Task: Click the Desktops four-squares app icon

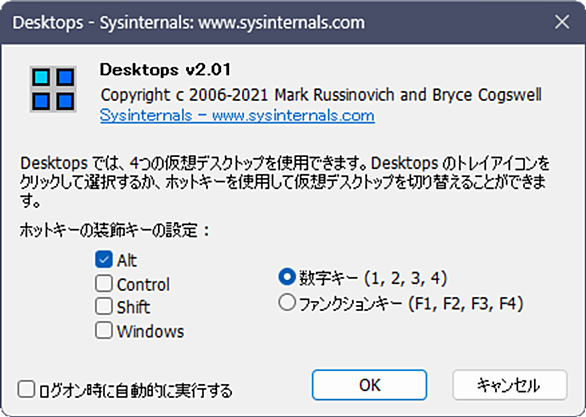Action: point(53,89)
